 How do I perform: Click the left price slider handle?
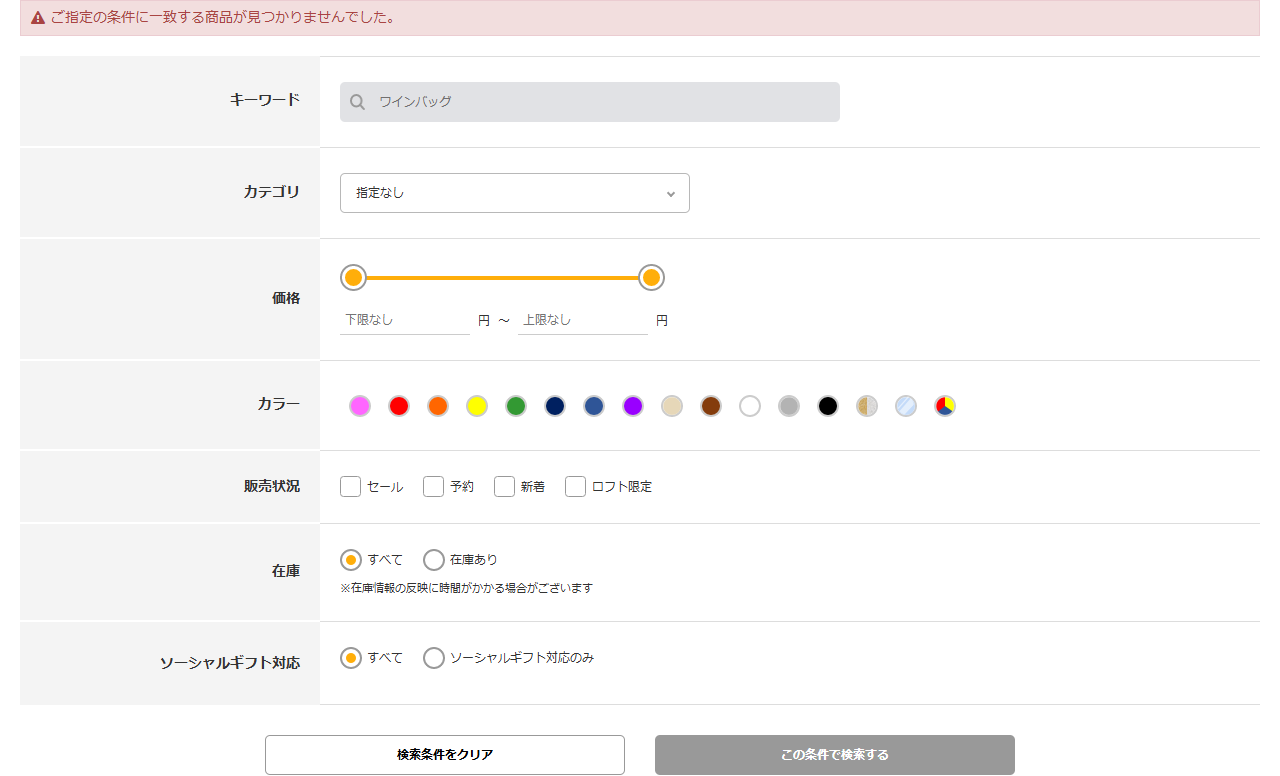tap(353, 277)
